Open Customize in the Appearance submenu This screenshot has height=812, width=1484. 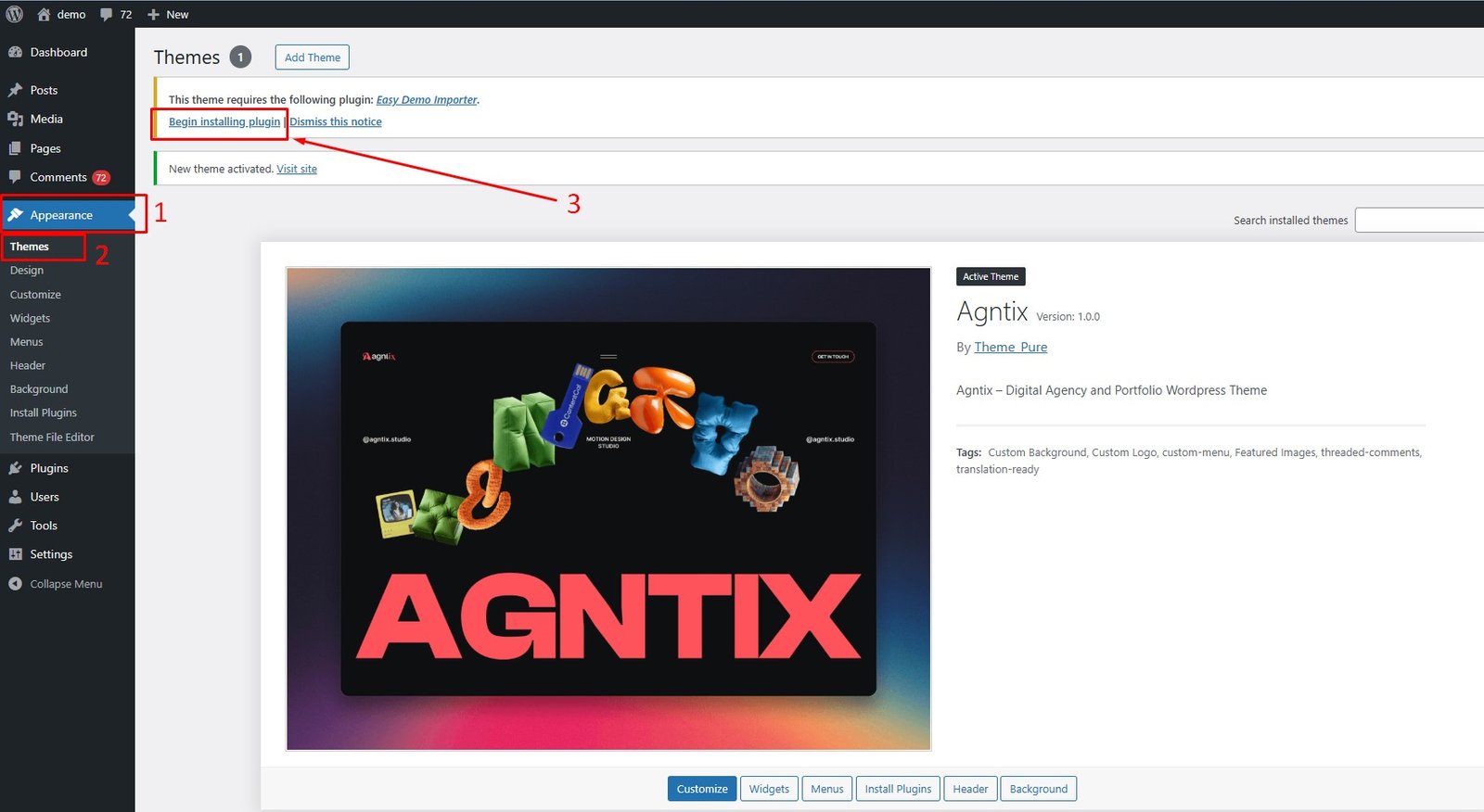[x=35, y=295]
